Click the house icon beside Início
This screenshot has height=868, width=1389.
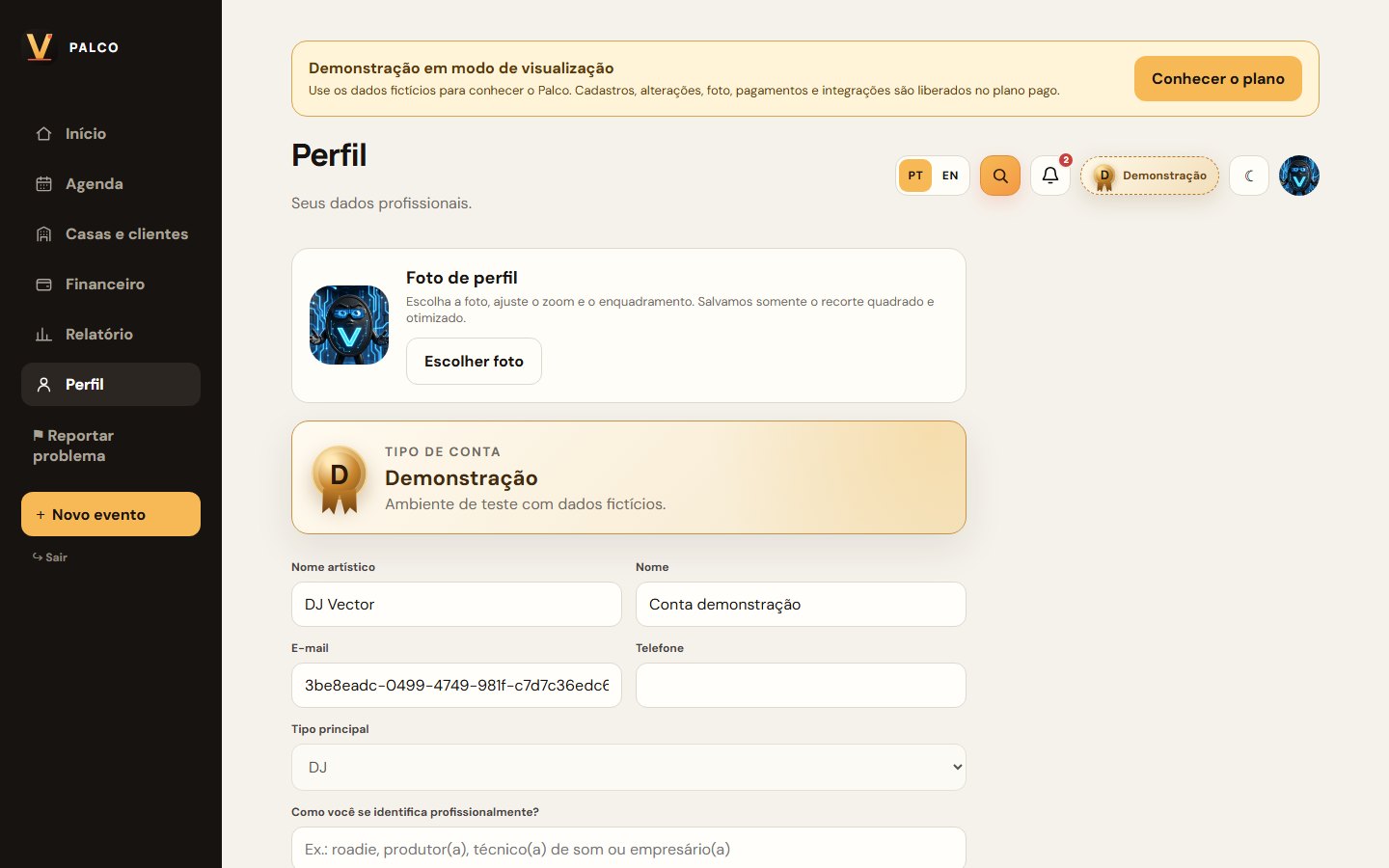tap(43, 134)
